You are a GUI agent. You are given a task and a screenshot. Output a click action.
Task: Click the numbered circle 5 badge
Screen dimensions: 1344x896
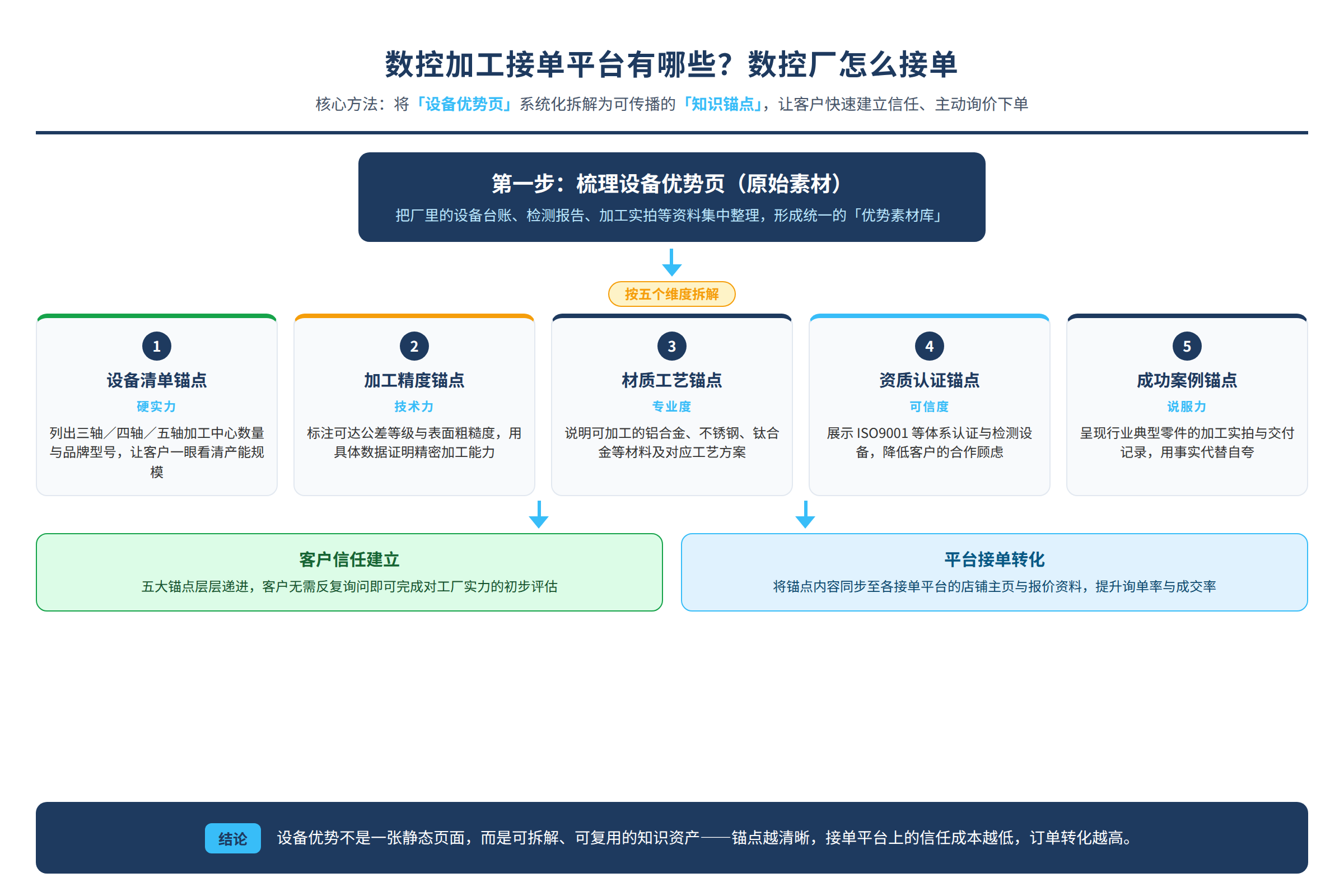point(1187,346)
